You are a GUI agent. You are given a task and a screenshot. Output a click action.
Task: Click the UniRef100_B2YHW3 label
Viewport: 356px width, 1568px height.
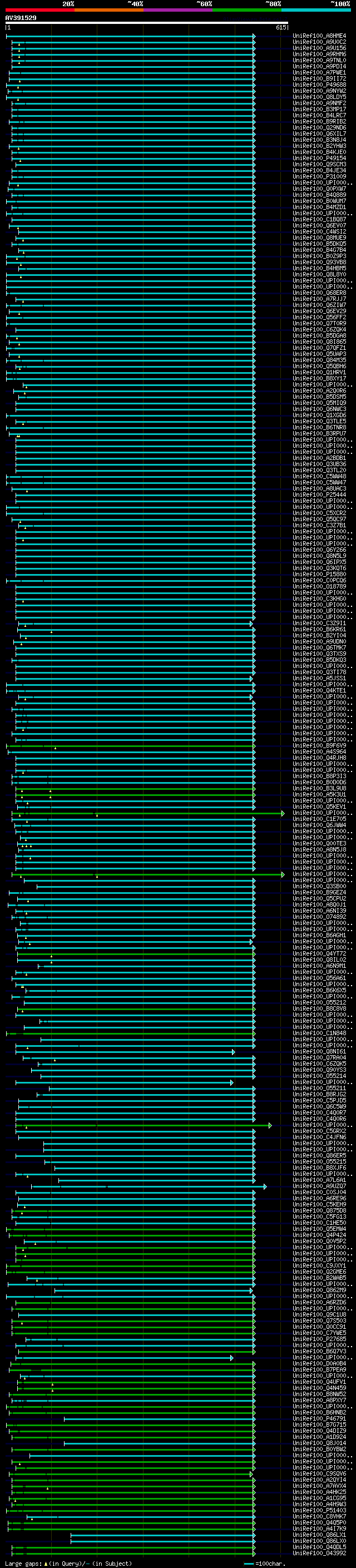pos(319,146)
